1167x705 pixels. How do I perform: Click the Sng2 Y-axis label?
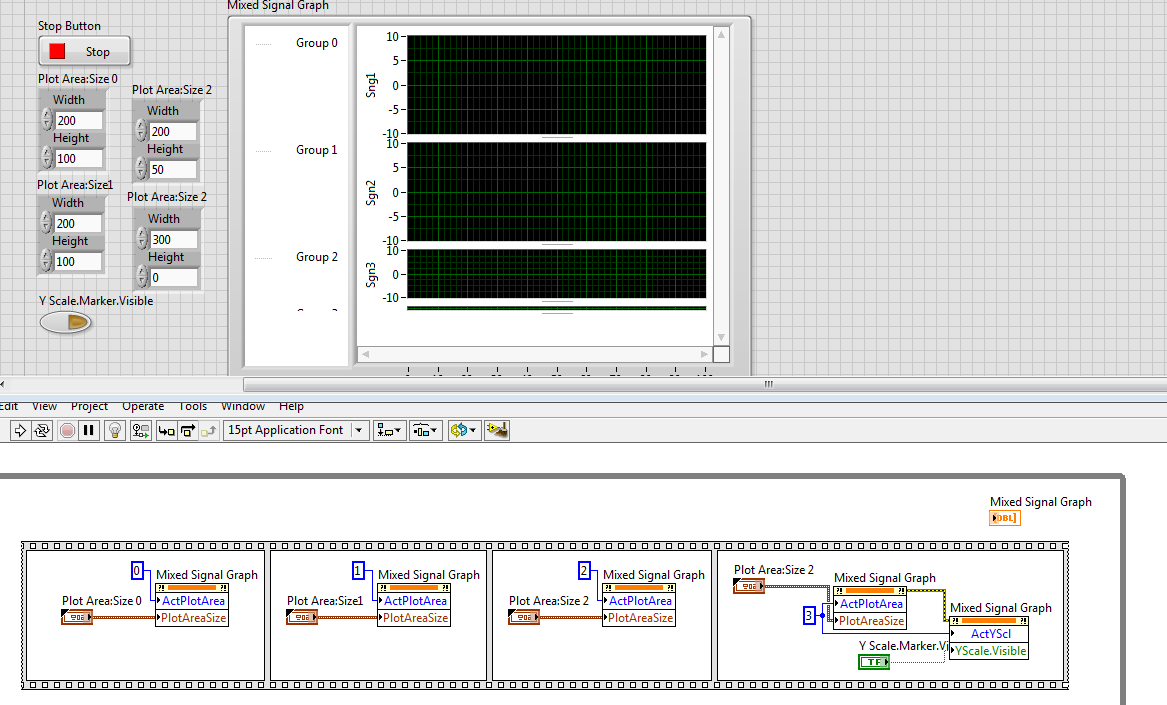[x=371, y=192]
